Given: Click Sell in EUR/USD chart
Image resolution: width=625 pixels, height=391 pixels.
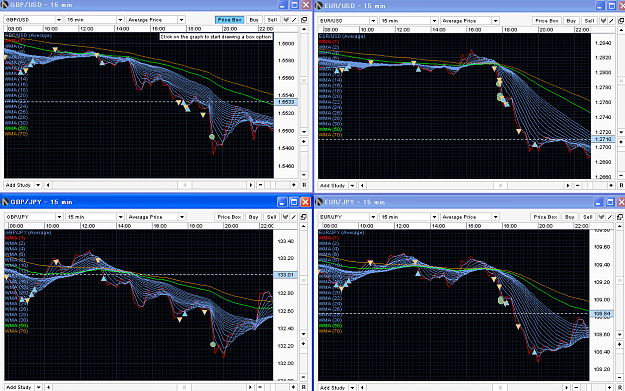Looking at the screenshot, I should [x=590, y=21].
